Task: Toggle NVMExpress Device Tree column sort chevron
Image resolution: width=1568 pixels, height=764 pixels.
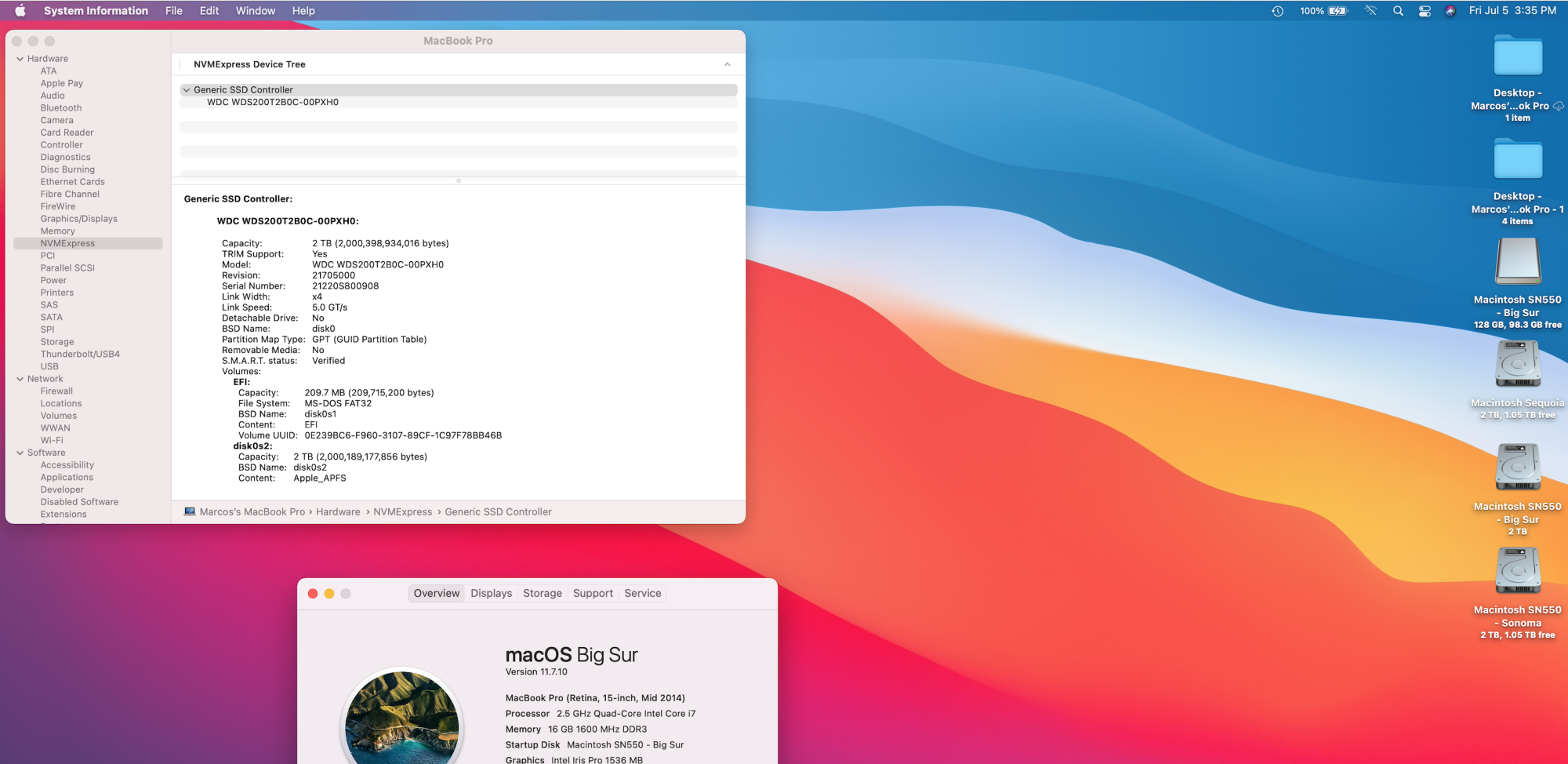Action: click(728, 64)
